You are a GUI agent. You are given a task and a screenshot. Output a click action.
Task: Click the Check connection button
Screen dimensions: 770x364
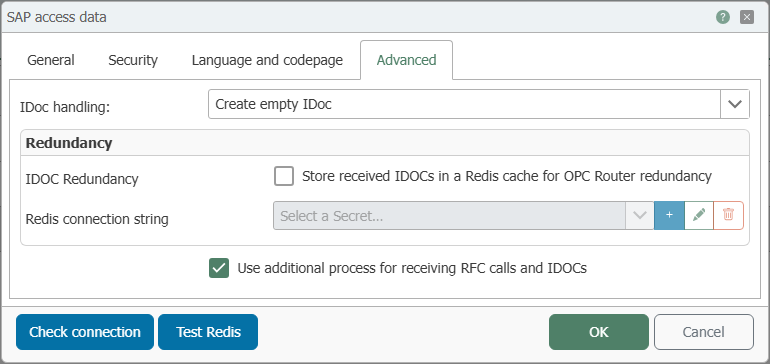click(x=85, y=332)
